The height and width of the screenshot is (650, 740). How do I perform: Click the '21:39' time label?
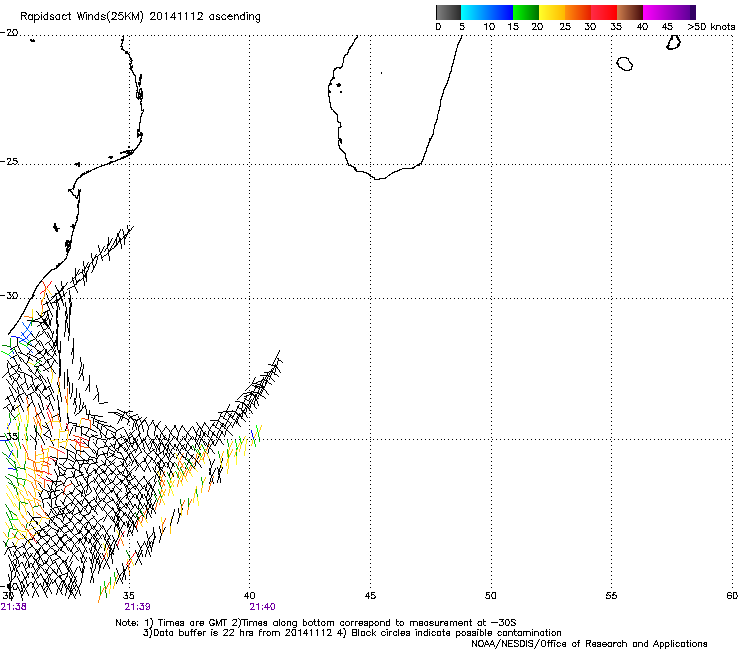[137, 607]
